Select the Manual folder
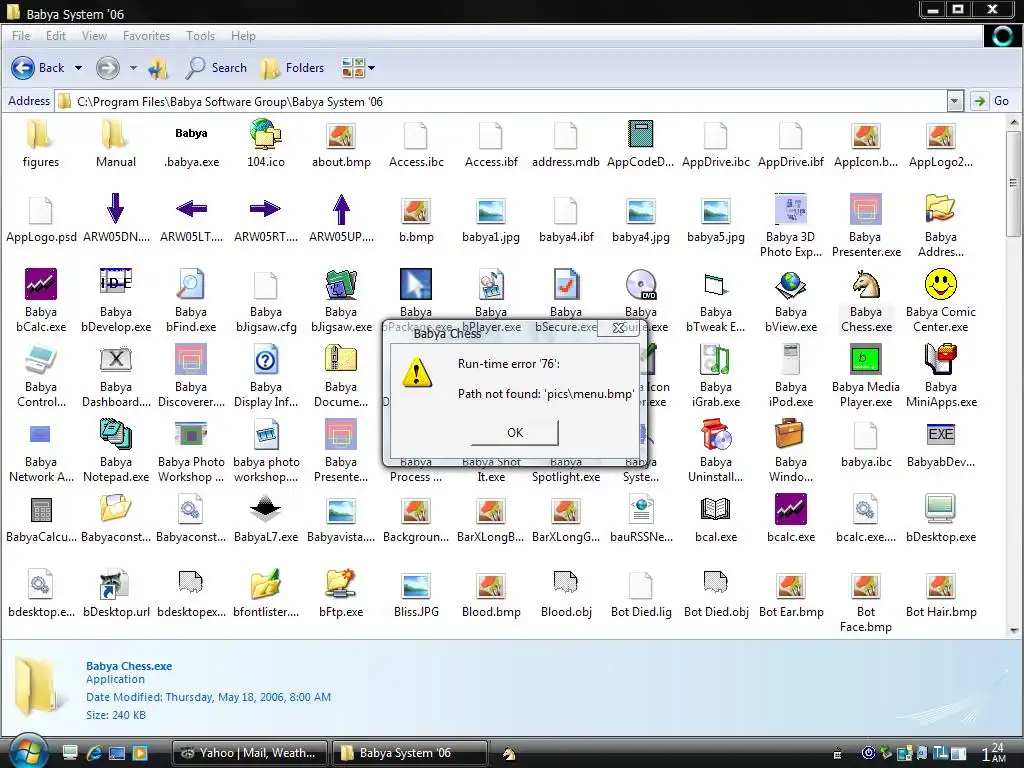 (x=116, y=144)
